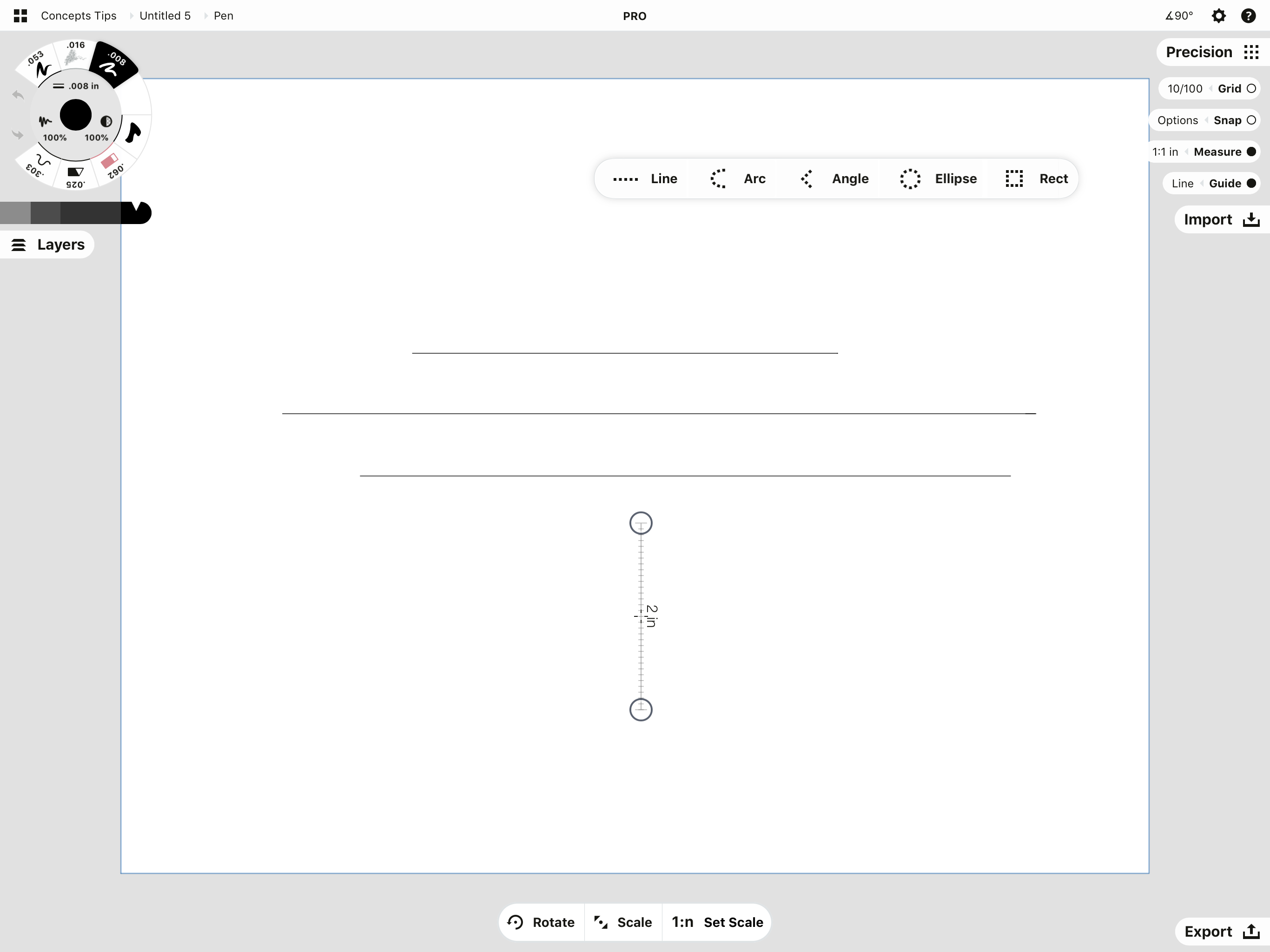Select the .053 pen tool on wheel
Image resolution: width=1270 pixels, height=952 pixels.
tap(39, 64)
